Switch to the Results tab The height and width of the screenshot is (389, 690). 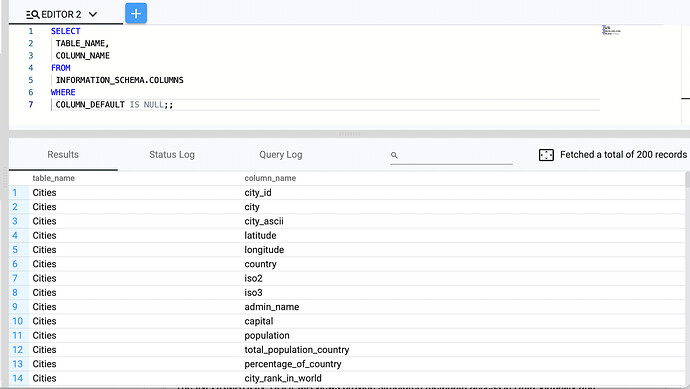tap(63, 155)
